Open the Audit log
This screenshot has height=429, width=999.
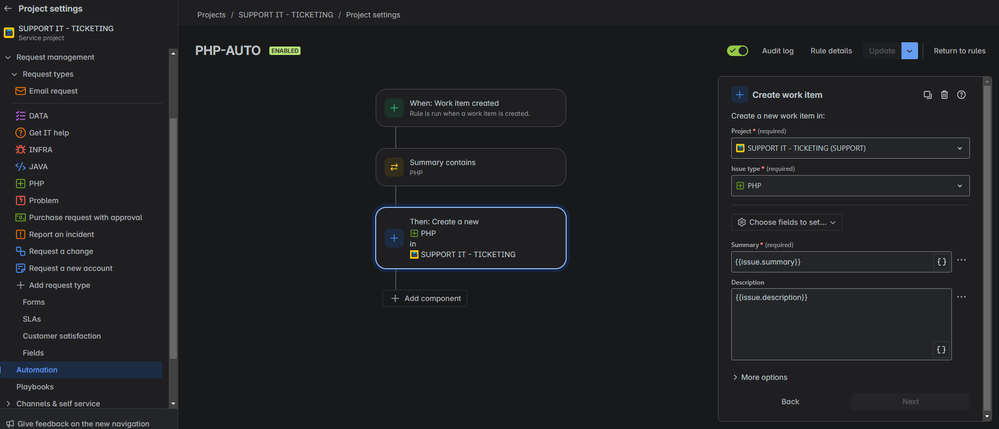click(x=778, y=51)
